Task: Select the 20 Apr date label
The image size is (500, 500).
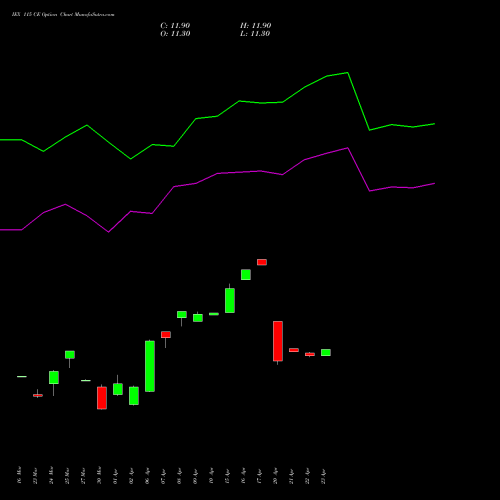Action: pyautogui.click(x=275, y=476)
